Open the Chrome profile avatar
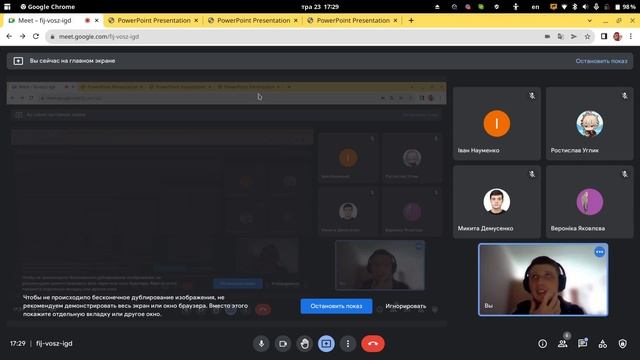The image size is (640, 360). pos(617,37)
